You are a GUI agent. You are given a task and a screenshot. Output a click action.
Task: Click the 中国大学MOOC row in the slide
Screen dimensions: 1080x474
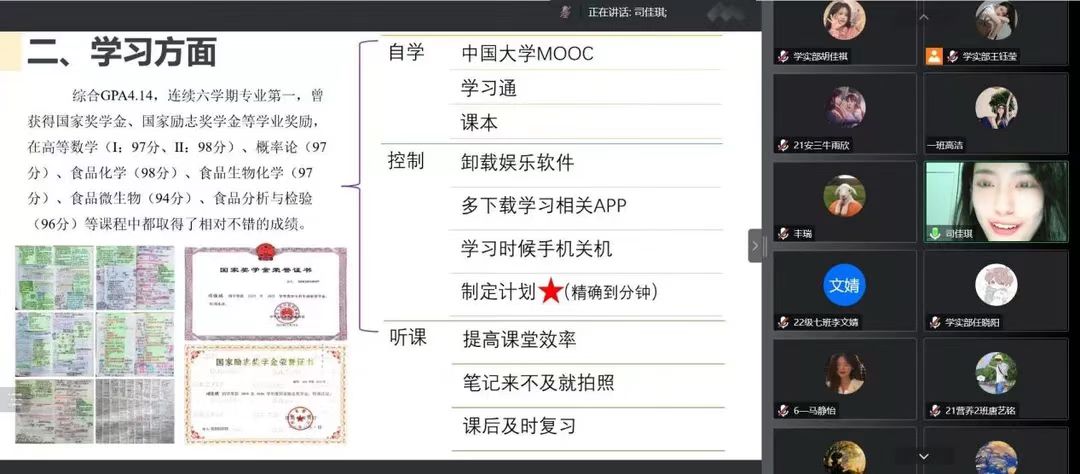pos(527,54)
